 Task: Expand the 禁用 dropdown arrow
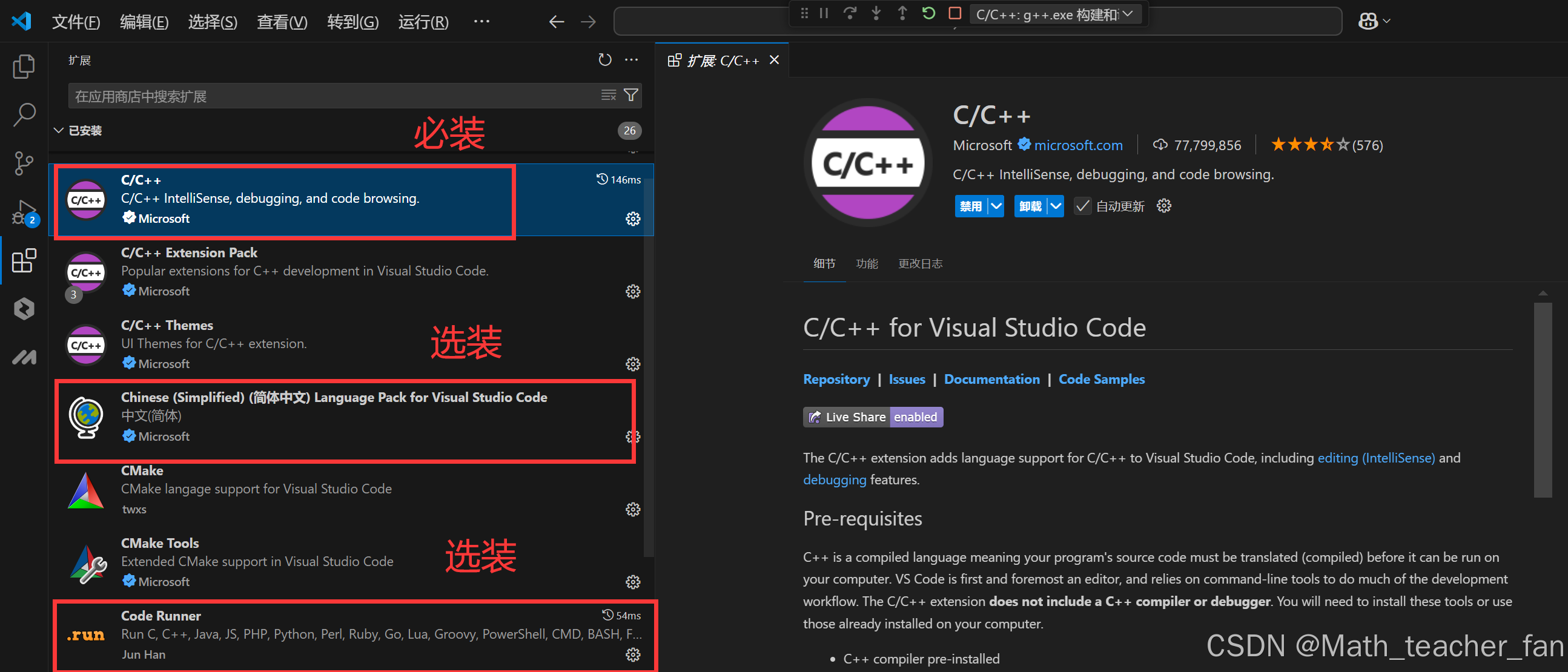(996, 206)
